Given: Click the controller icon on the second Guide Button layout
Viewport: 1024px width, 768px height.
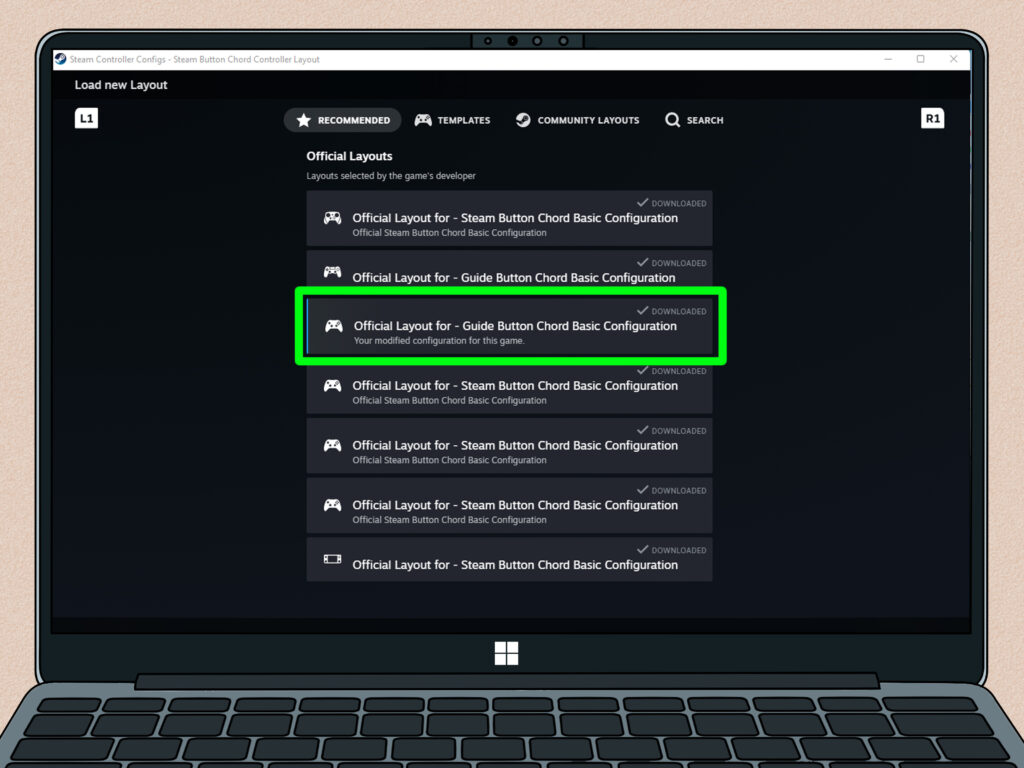Looking at the screenshot, I should [x=332, y=272].
